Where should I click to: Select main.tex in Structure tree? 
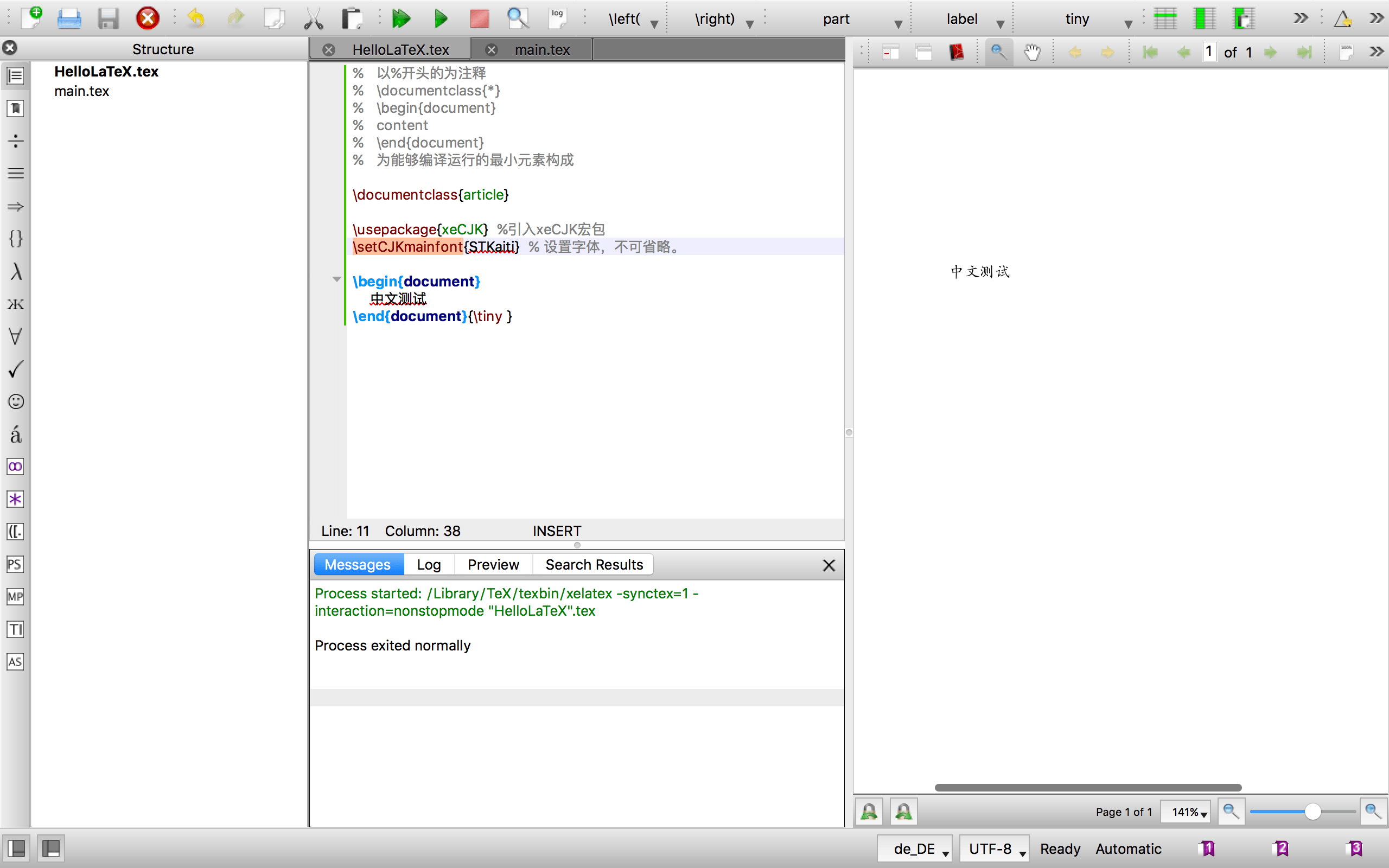pos(81,91)
